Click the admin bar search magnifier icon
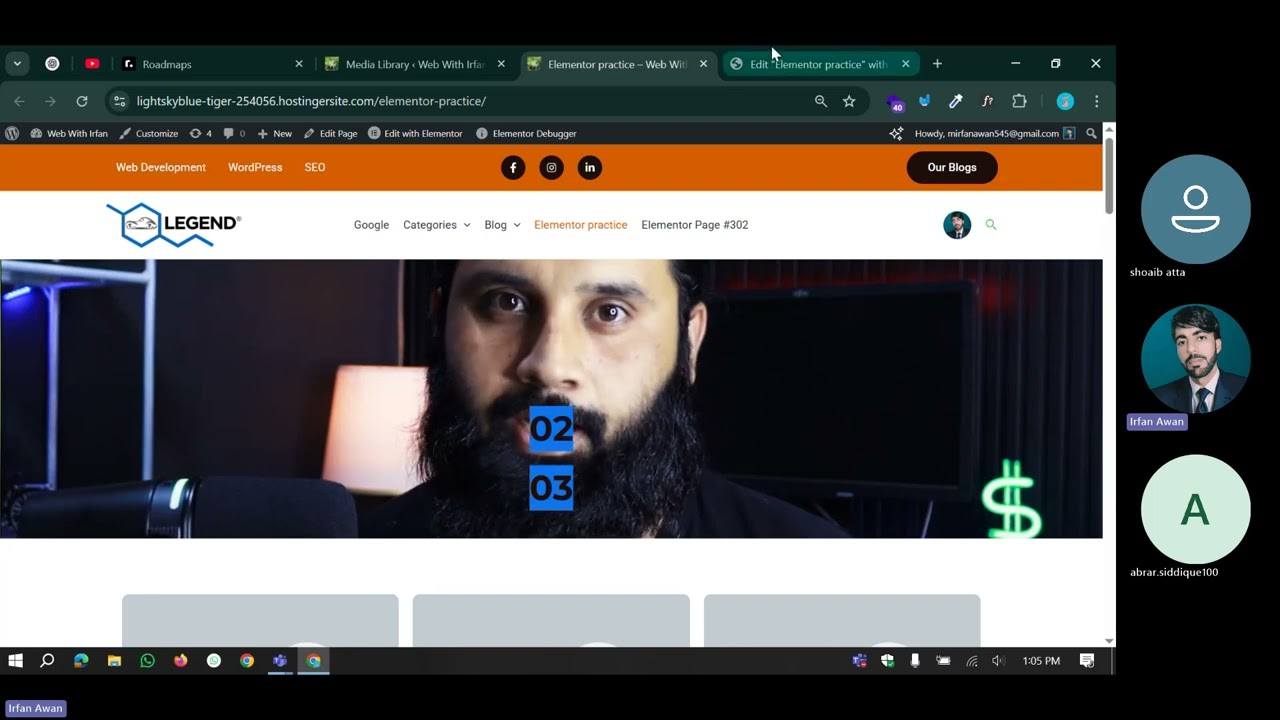This screenshot has width=1280, height=720. coord(1091,133)
